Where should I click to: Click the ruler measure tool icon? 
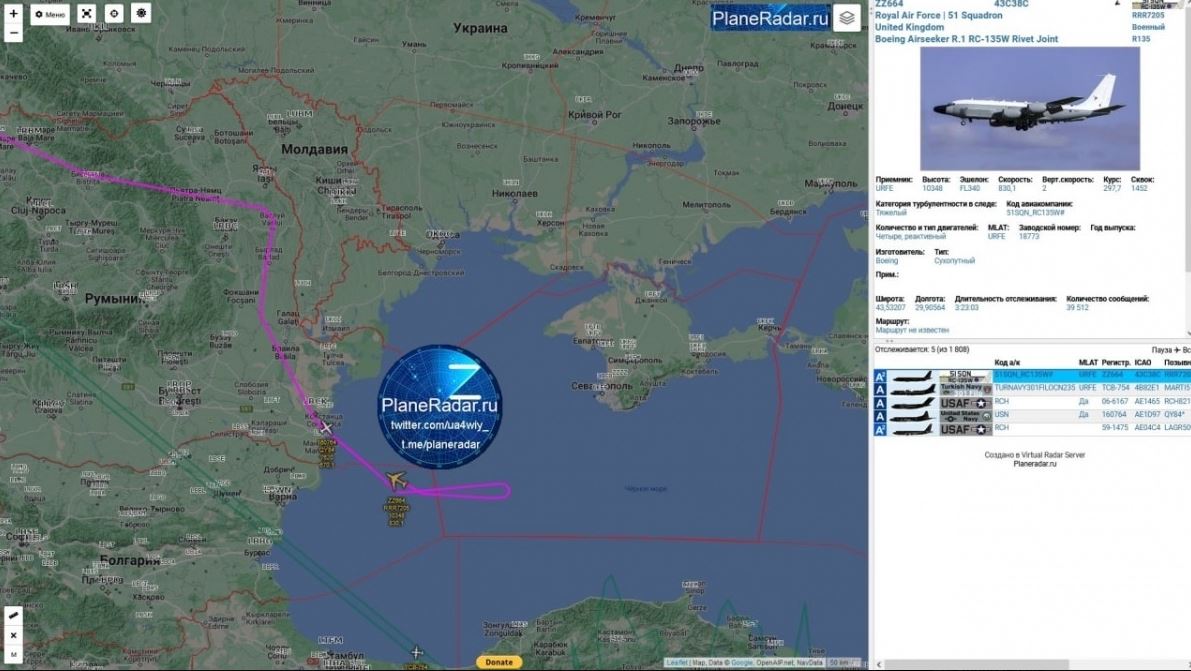[x=13, y=616]
